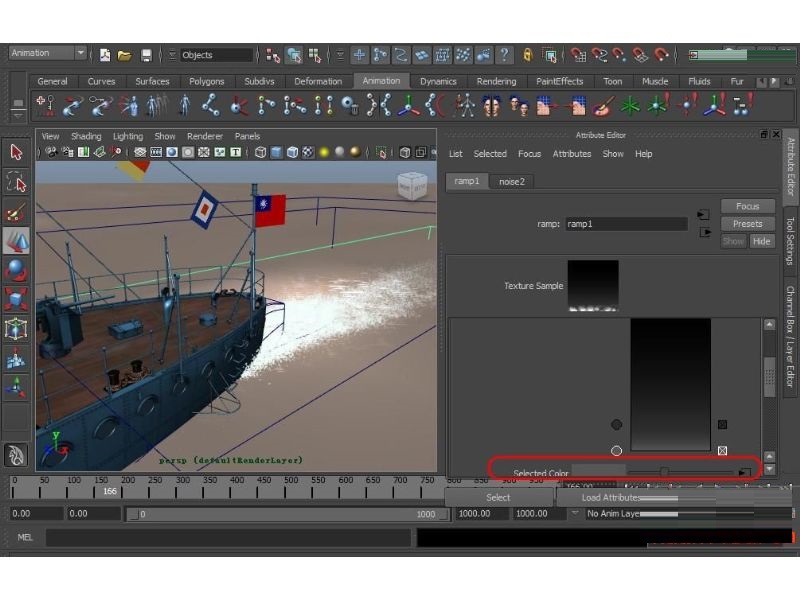Click the Select by Hierarchy icon
The image size is (800, 600).
pos(272,55)
